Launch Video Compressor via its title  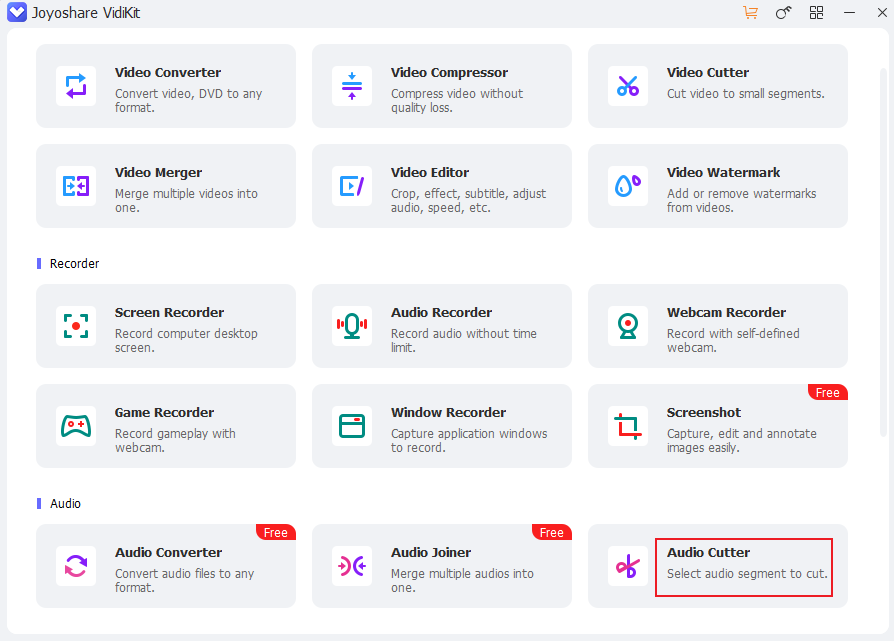449,72
